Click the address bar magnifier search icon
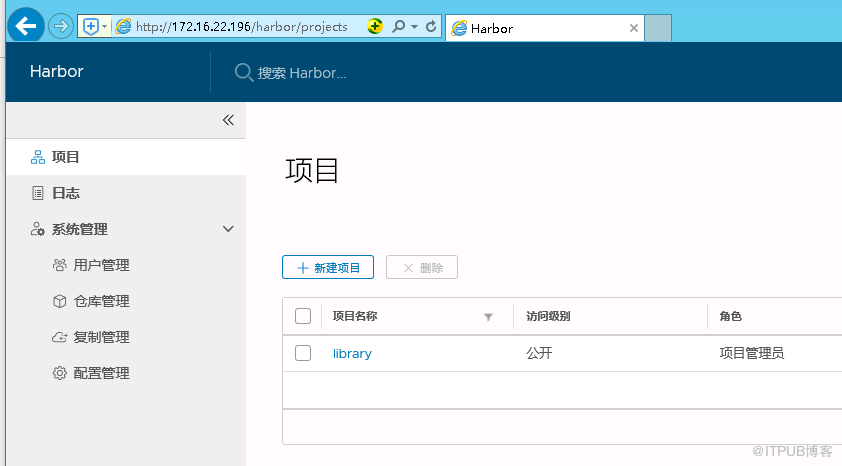Screen dimensions: 842x466 tap(398, 26)
